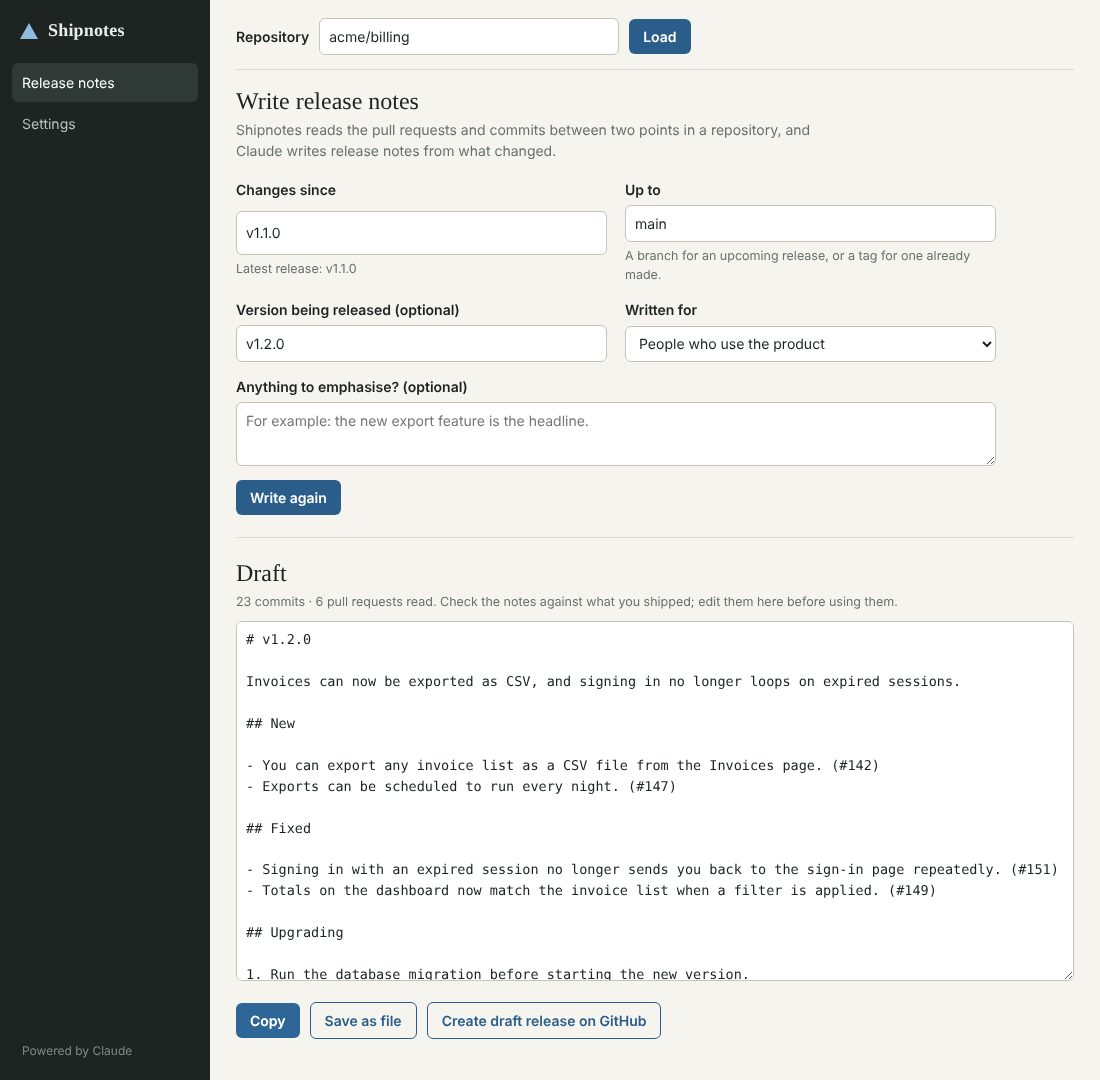This screenshot has width=1100, height=1080.
Task: Click the '## Upgrading' line in draft
Action: pos(295,933)
